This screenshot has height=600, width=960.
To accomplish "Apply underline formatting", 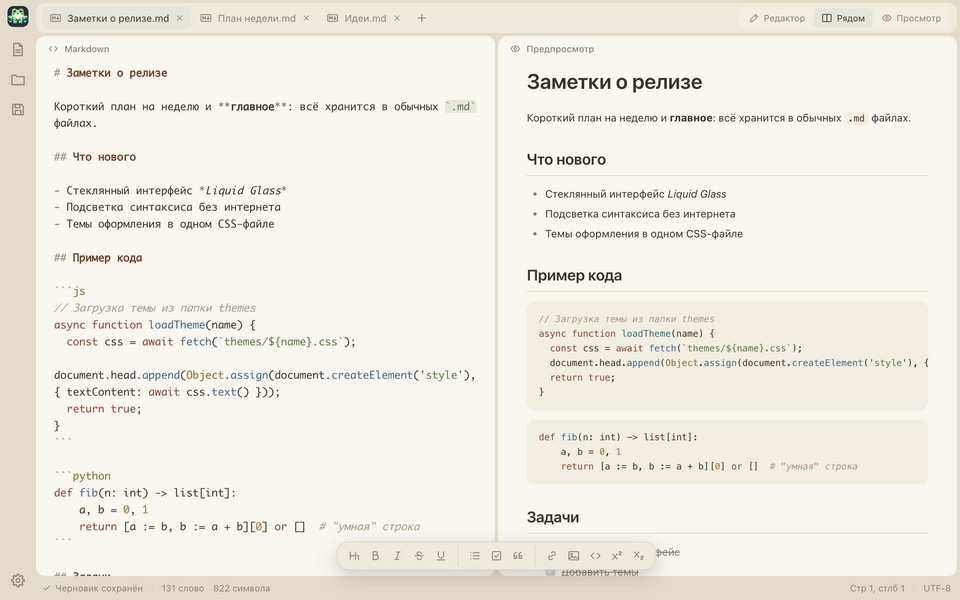I will point(441,555).
